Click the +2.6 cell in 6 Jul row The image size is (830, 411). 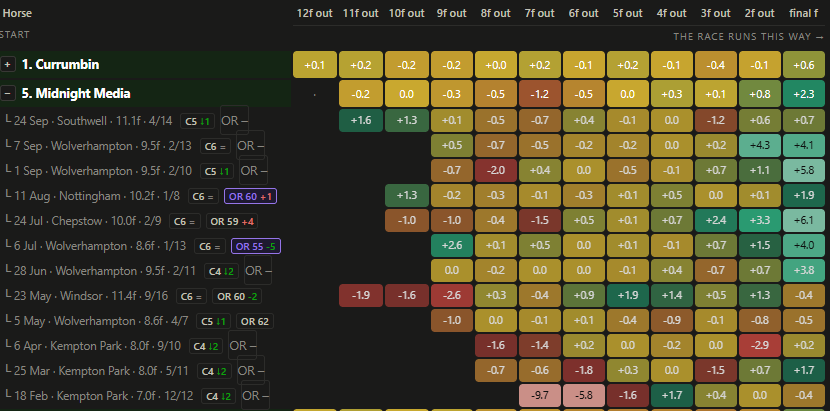451,246
